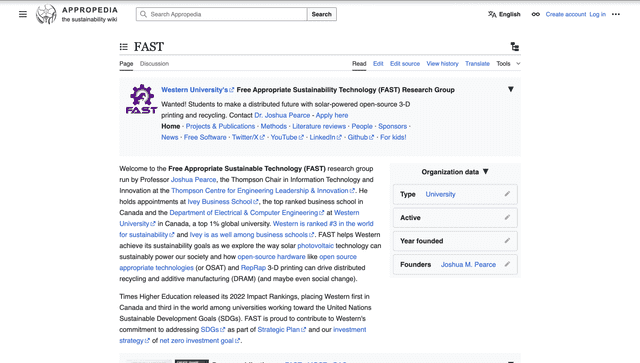Collapse the FAST Research Group banner triangle

[x=511, y=89]
